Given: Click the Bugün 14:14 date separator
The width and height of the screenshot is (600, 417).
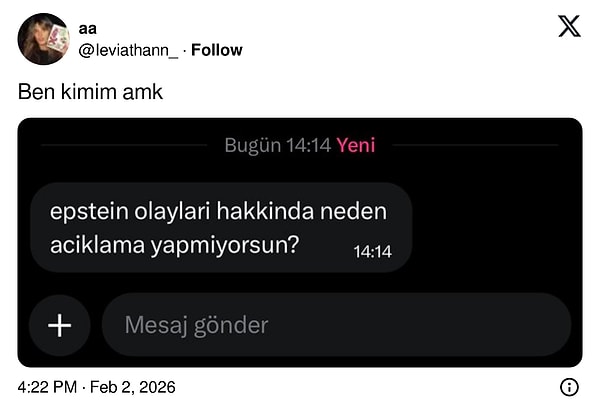Looking at the screenshot, I should click(278, 145).
